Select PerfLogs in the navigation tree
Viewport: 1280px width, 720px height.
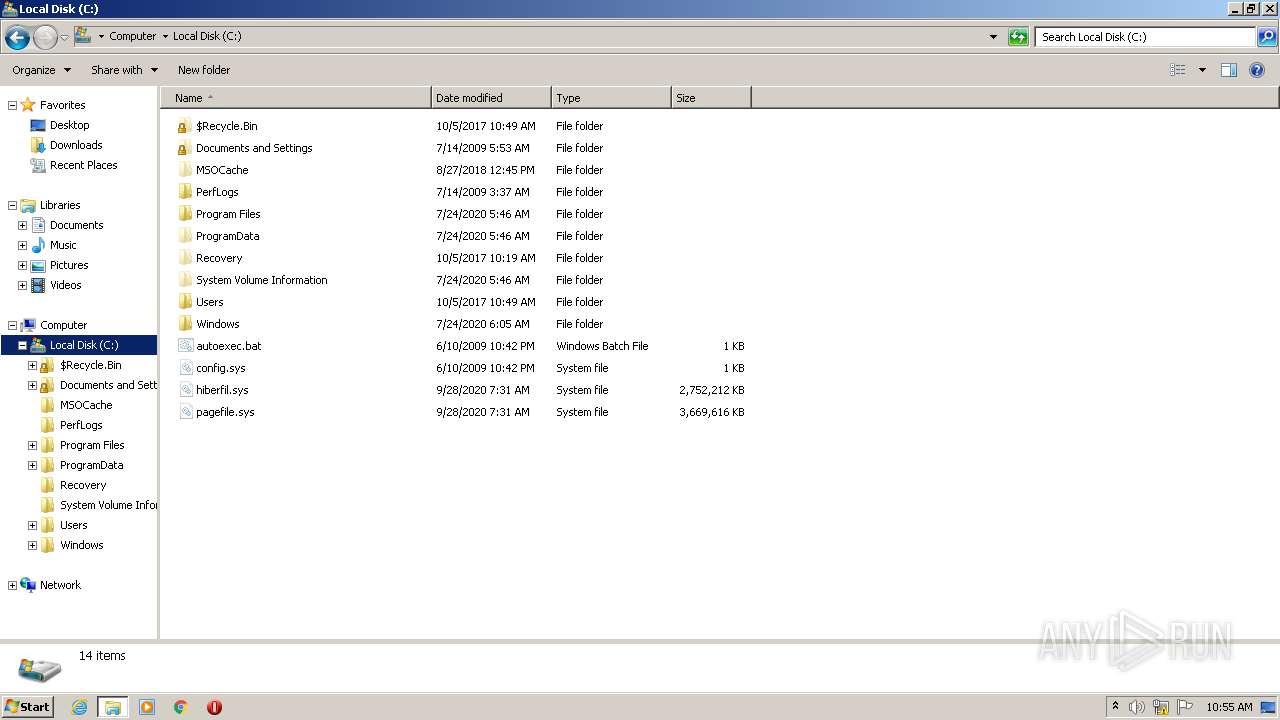tap(81, 425)
